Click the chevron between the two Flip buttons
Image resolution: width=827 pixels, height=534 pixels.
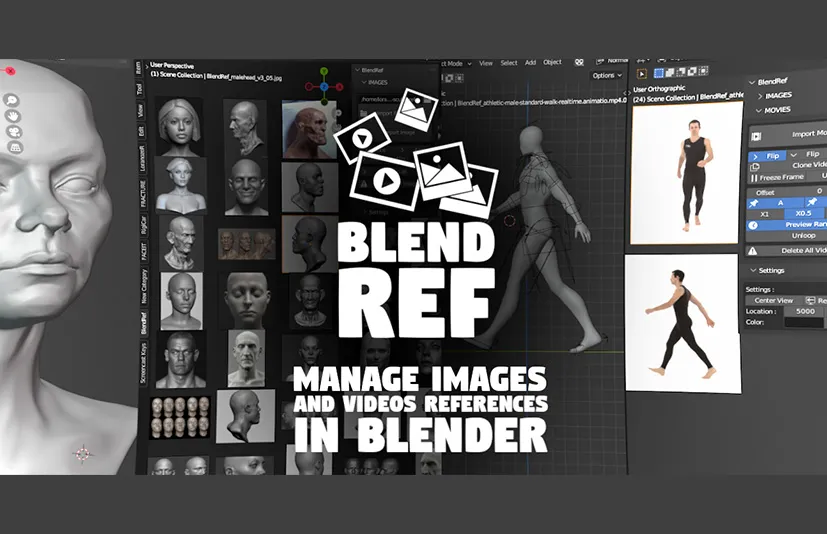coord(793,155)
